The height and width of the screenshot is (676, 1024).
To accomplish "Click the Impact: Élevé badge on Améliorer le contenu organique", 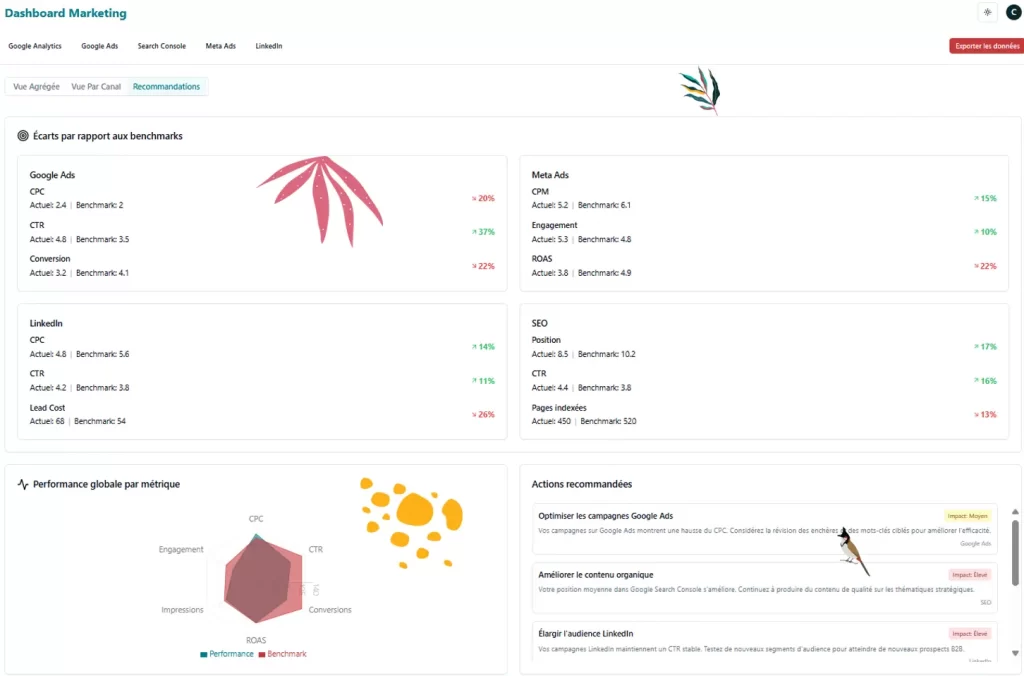I will pos(969,575).
